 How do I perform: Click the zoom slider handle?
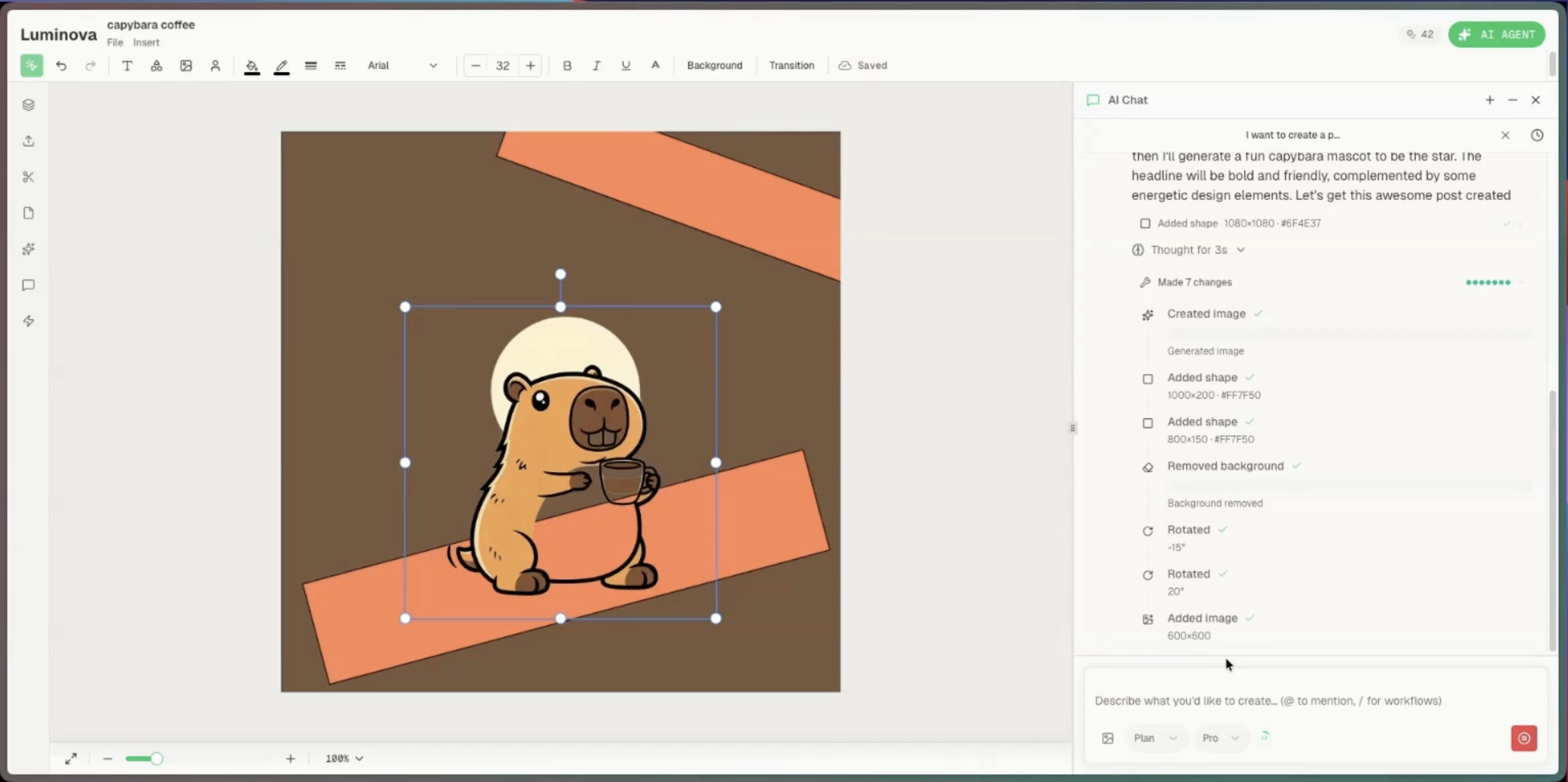point(156,759)
